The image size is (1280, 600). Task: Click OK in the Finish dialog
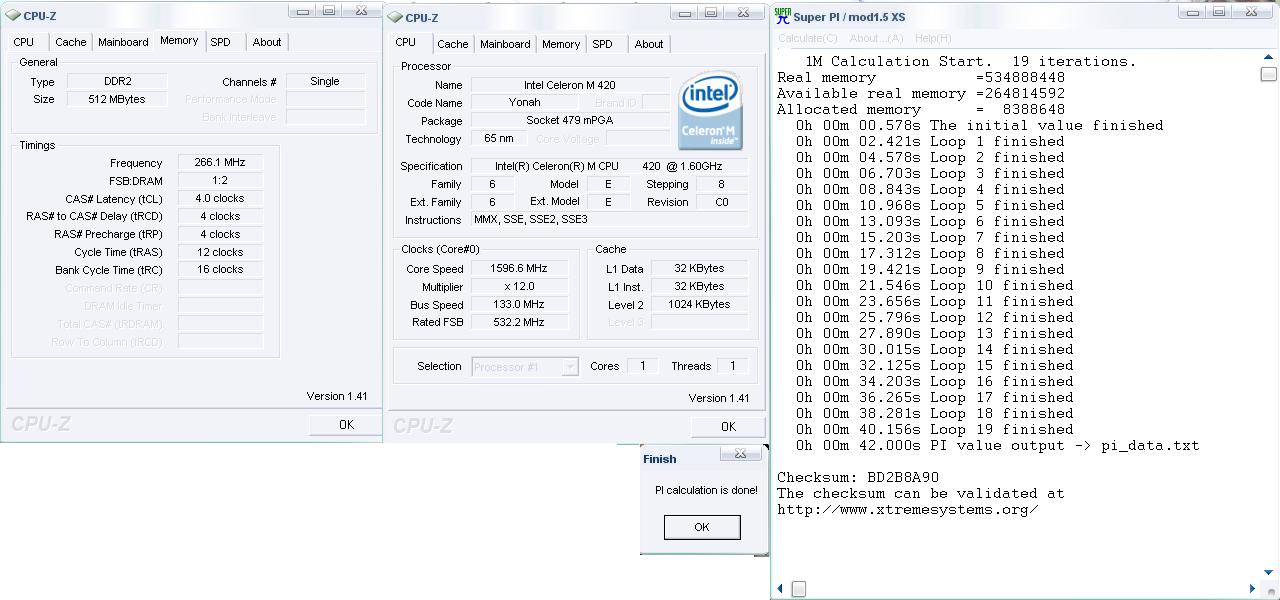(702, 527)
